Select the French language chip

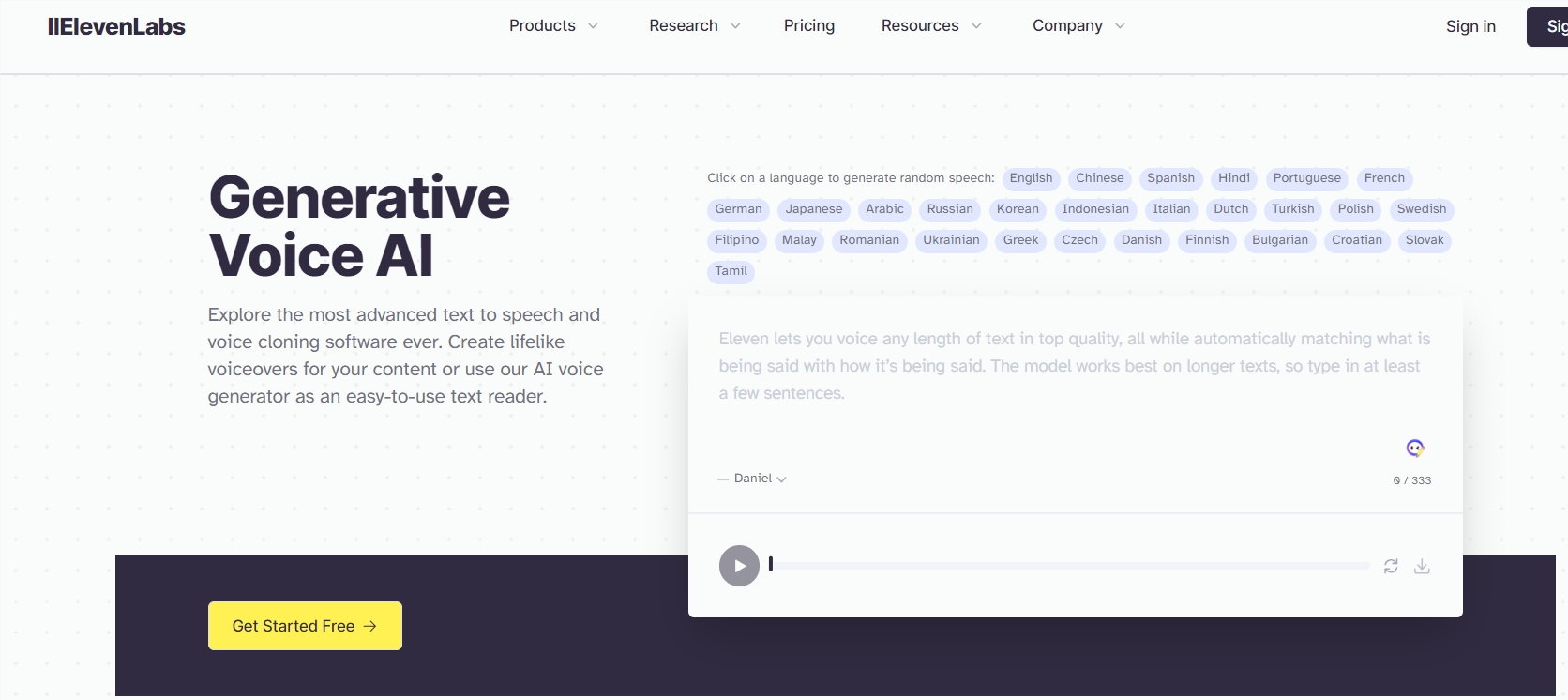point(1384,178)
